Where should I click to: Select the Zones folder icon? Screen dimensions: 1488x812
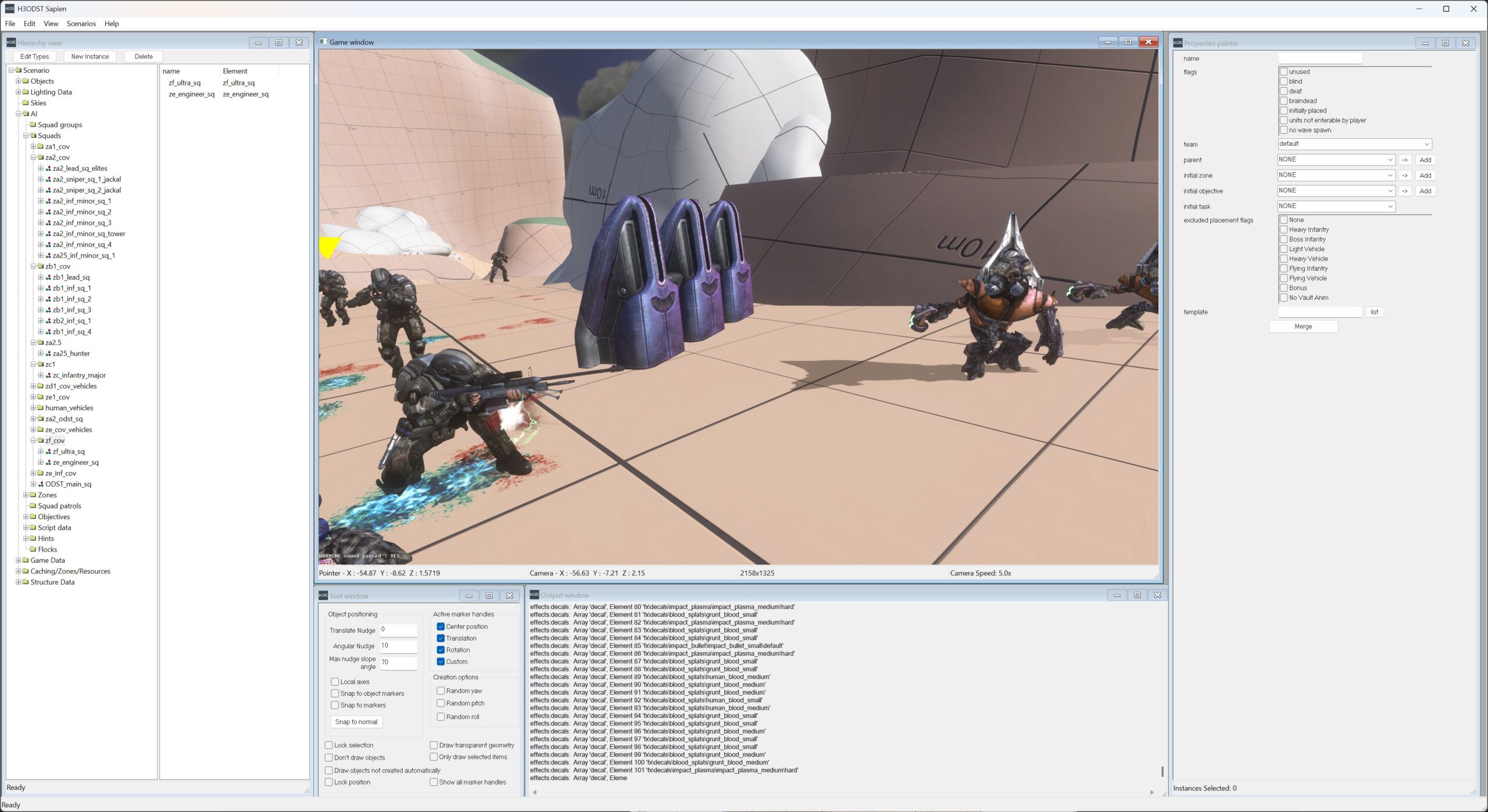tap(33, 495)
